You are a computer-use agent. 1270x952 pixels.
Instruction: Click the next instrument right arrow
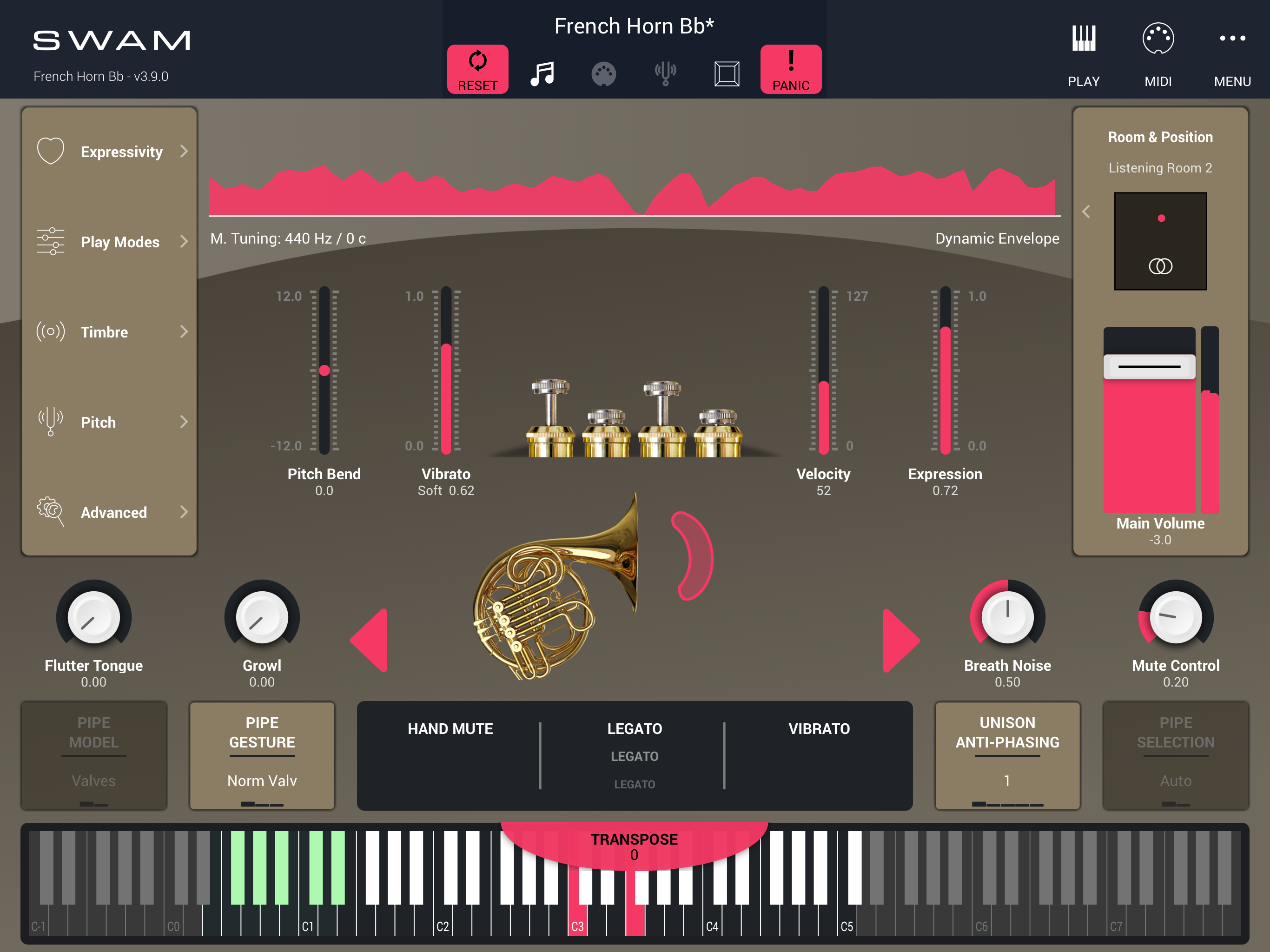[x=901, y=640]
